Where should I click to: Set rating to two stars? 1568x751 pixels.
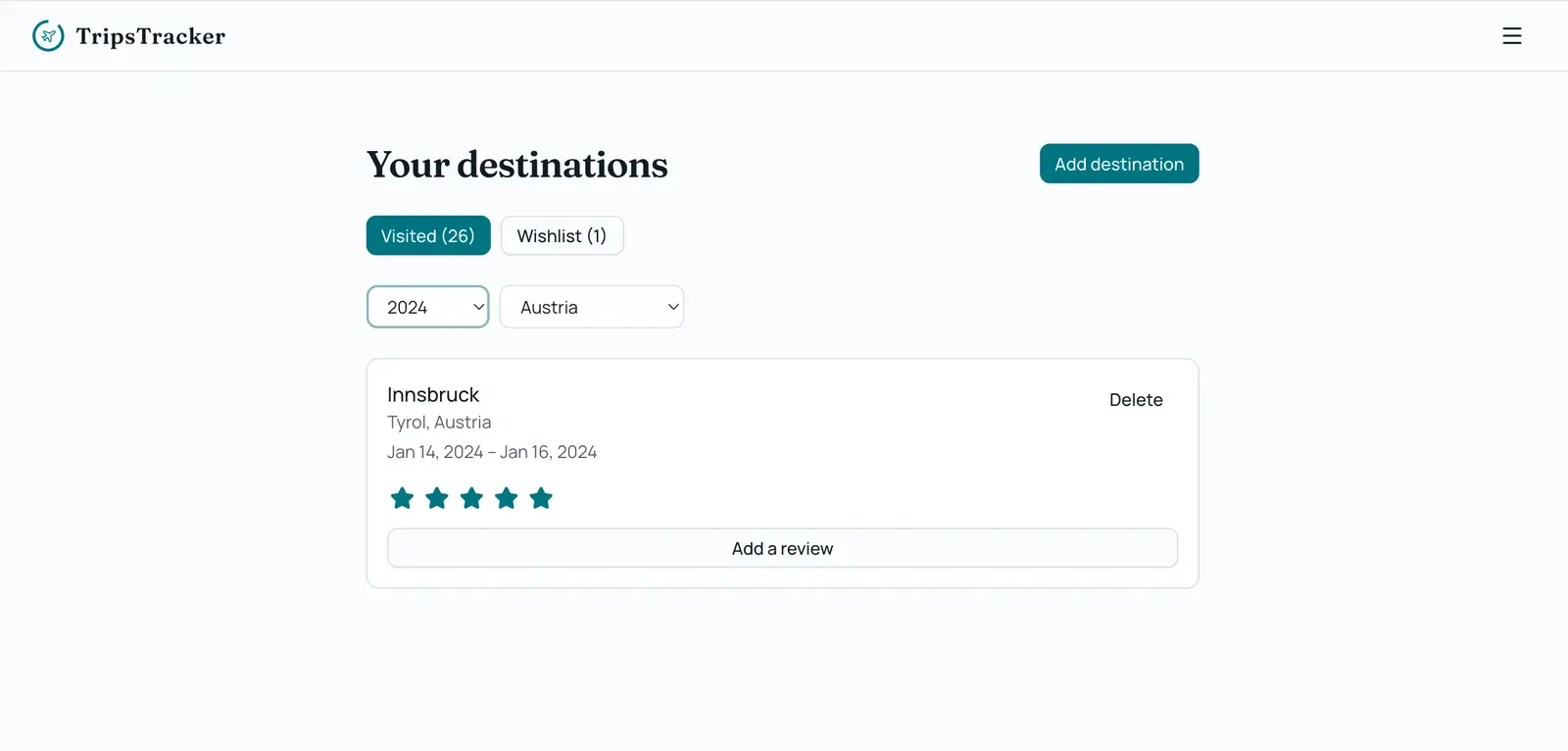point(437,498)
